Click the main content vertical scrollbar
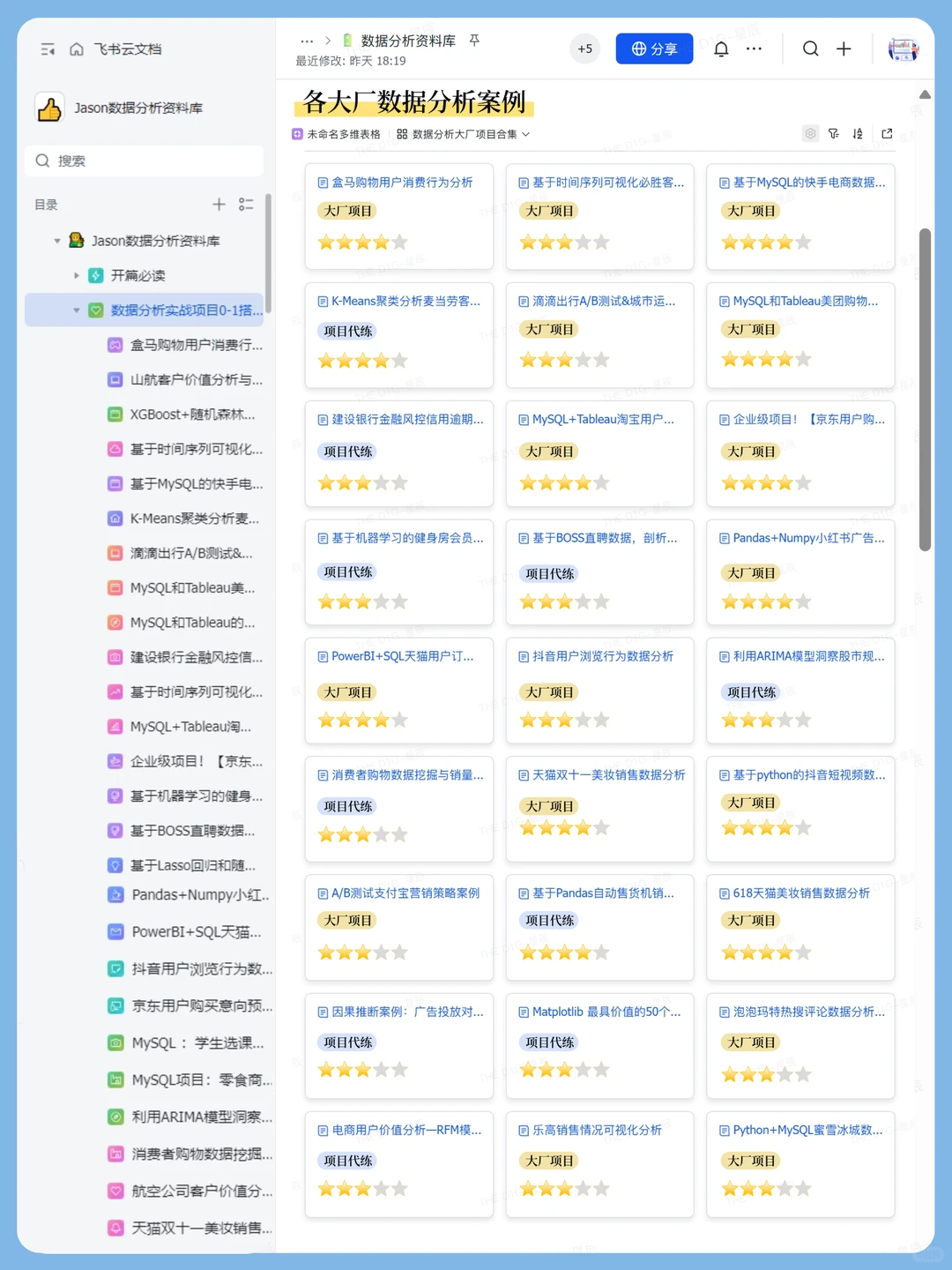The image size is (952, 1270). point(925,390)
